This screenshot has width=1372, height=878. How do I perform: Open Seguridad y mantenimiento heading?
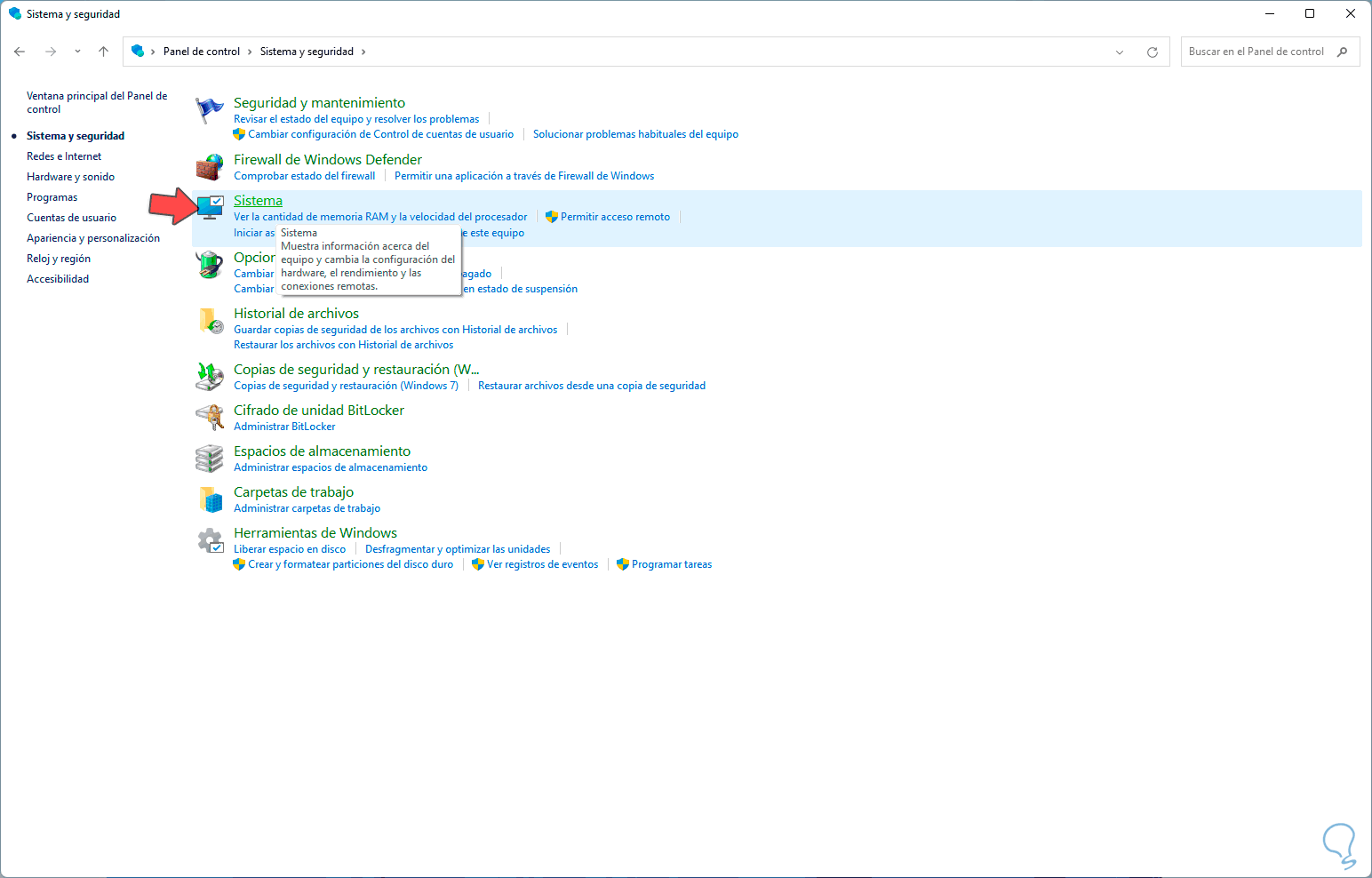point(319,103)
